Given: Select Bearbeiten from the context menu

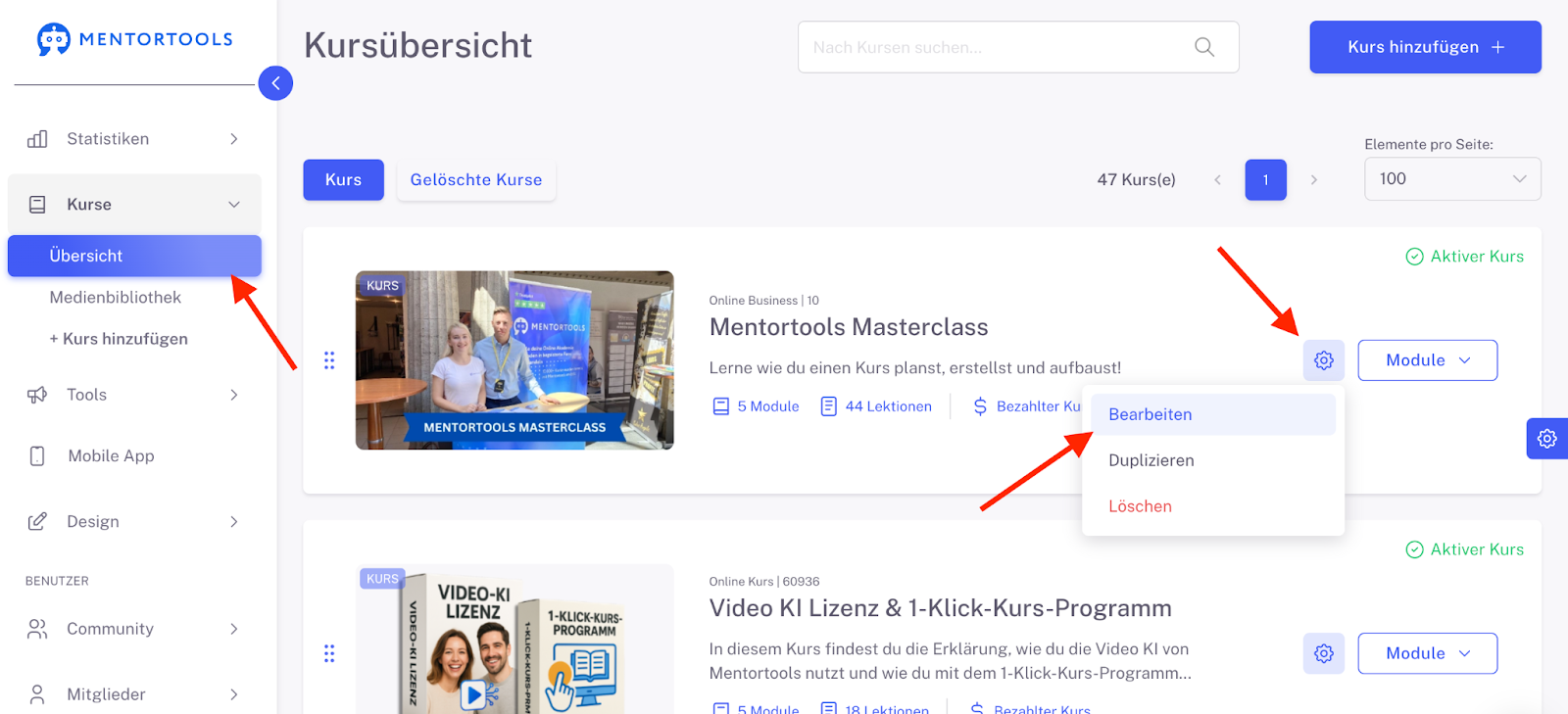Looking at the screenshot, I should pos(1213,414).
